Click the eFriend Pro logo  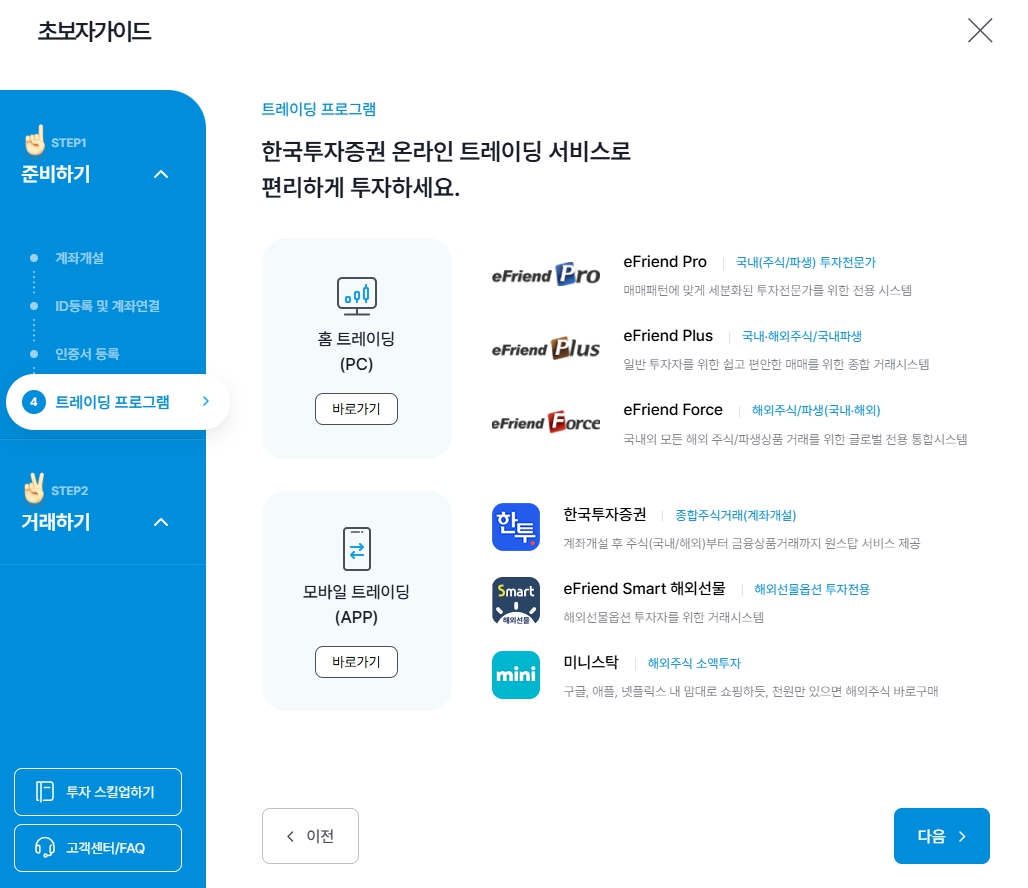545,275
